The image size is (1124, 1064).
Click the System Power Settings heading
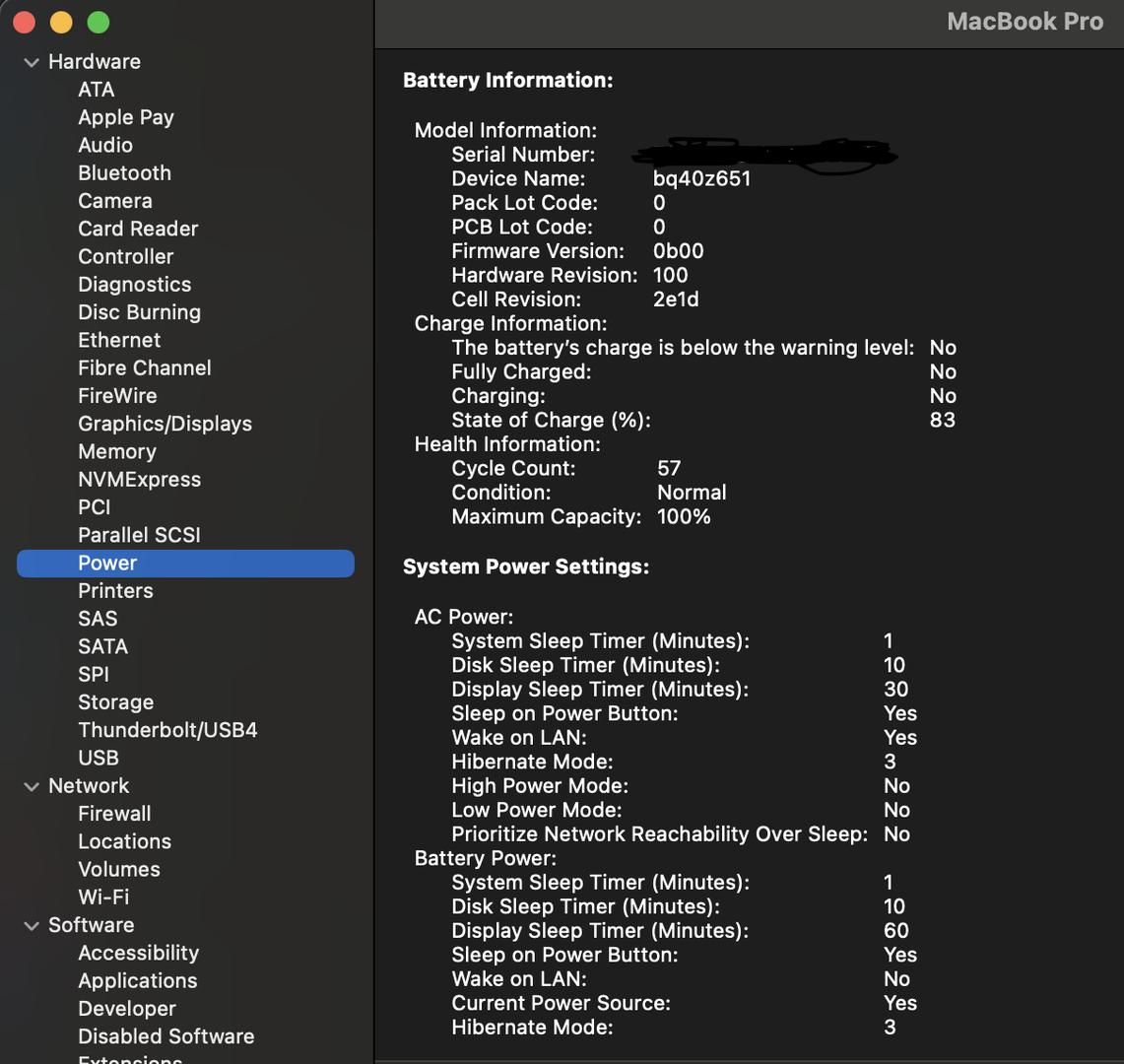pos(525,567)
